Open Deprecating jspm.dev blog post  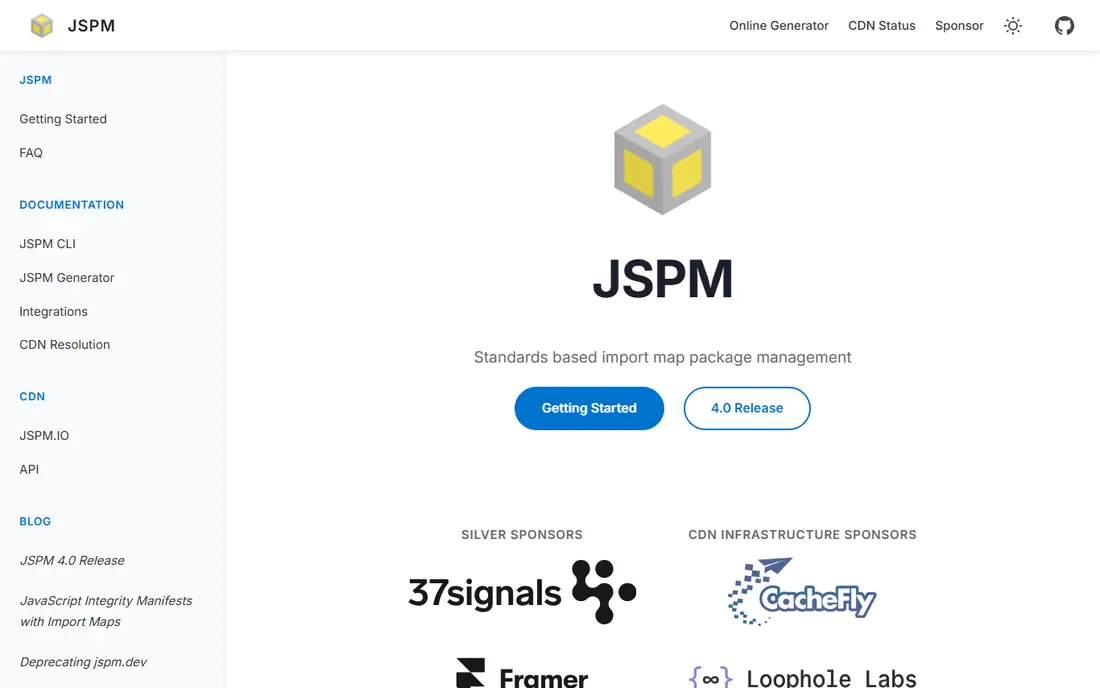click(83, 662)
